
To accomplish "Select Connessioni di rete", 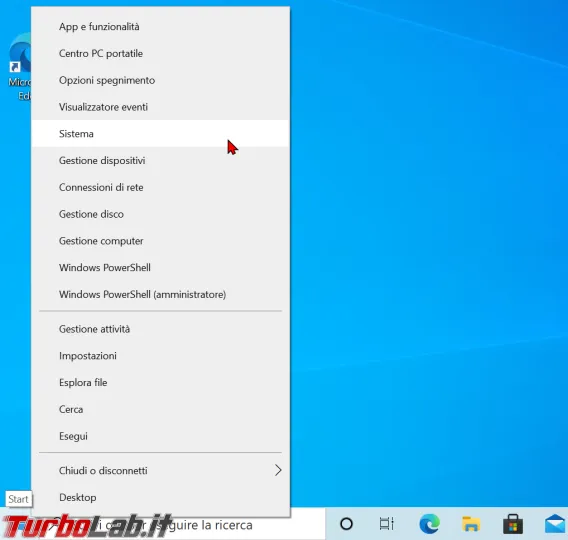I will [x=160, y=187].
